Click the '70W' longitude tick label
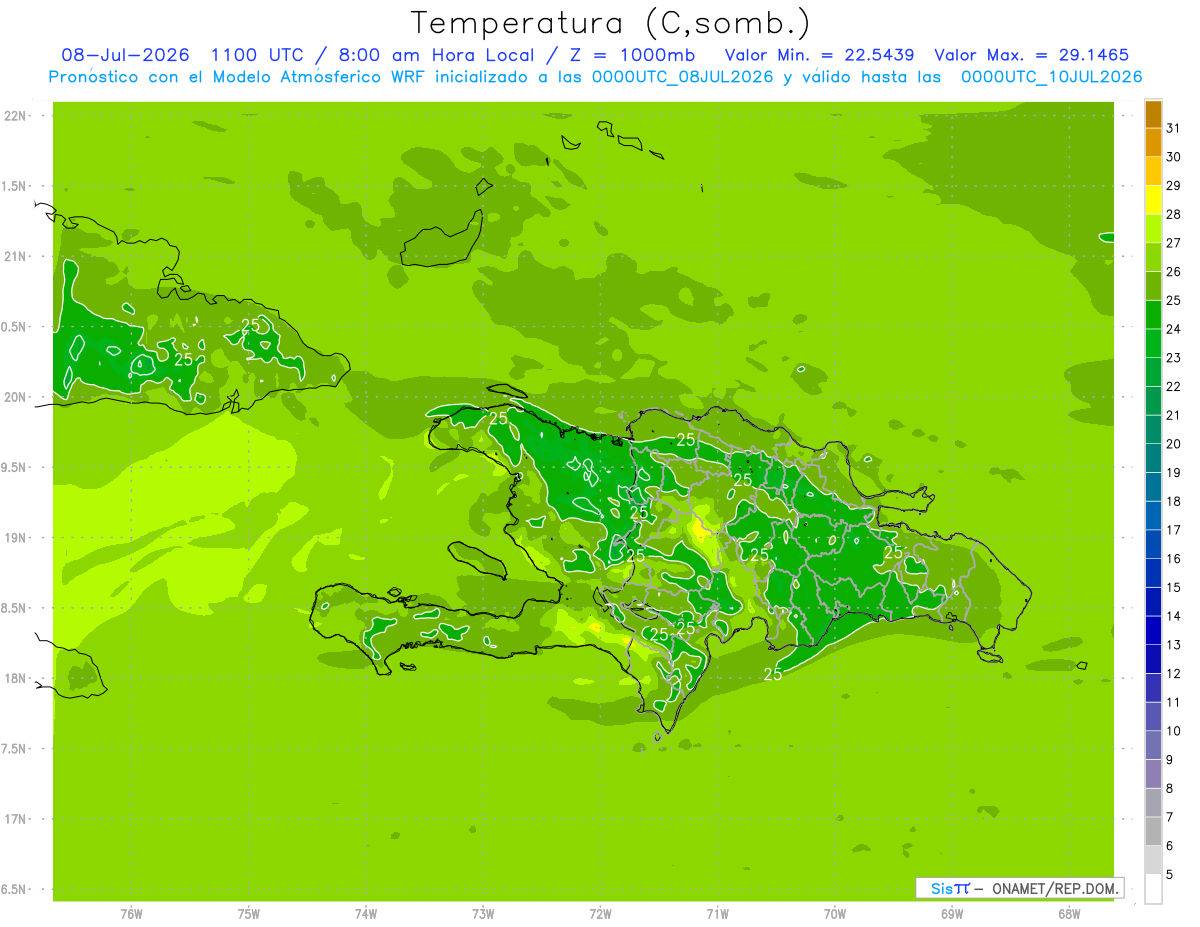Image resolution: width=1200 pixels, height=927 pixels. point(835,914)
